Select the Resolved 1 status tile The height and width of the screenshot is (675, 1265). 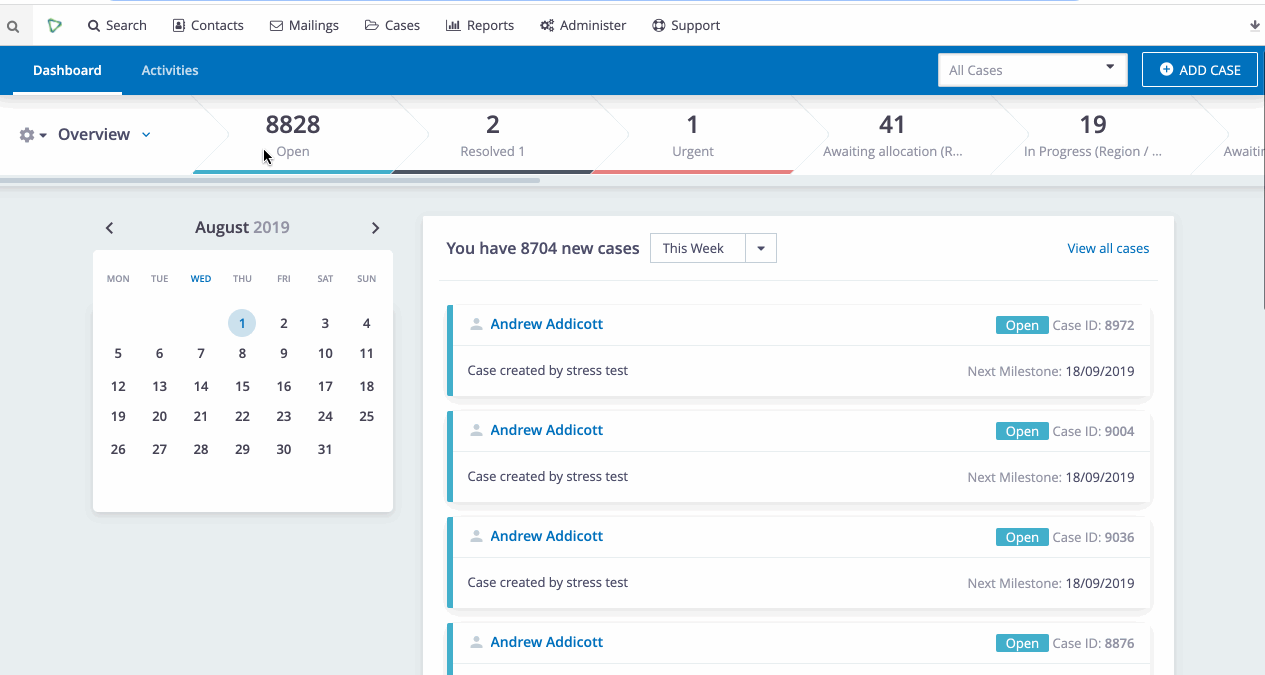pyautogui.click(x=493, y=136)
